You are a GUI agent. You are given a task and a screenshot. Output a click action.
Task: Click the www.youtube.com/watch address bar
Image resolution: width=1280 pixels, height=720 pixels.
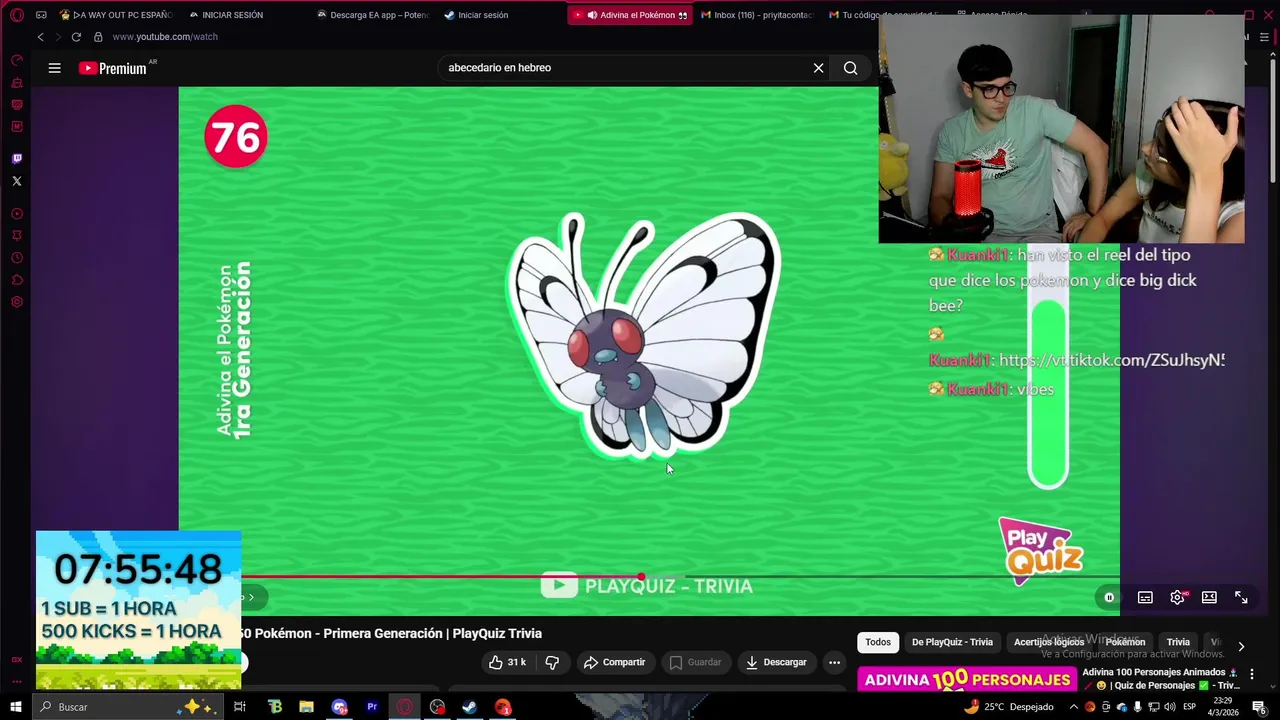point(165,37)
